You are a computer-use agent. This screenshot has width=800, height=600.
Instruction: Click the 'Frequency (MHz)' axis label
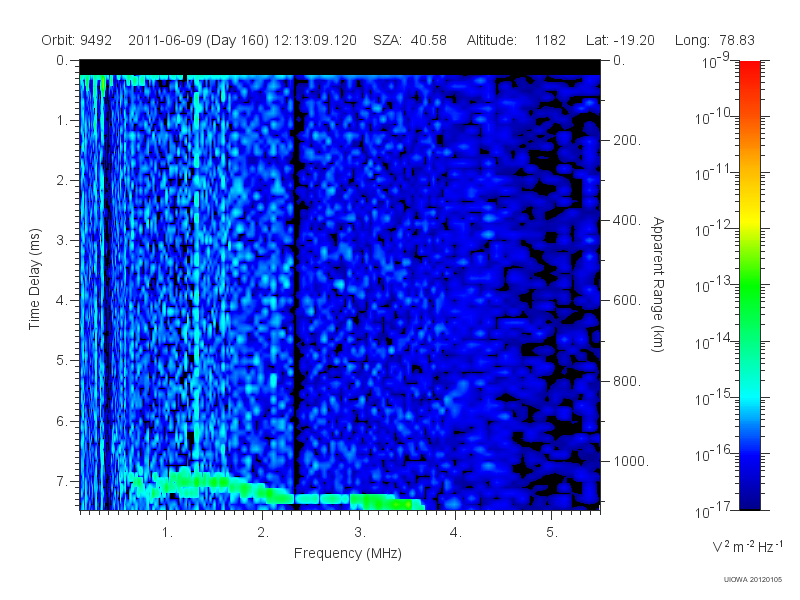[347, 553]
